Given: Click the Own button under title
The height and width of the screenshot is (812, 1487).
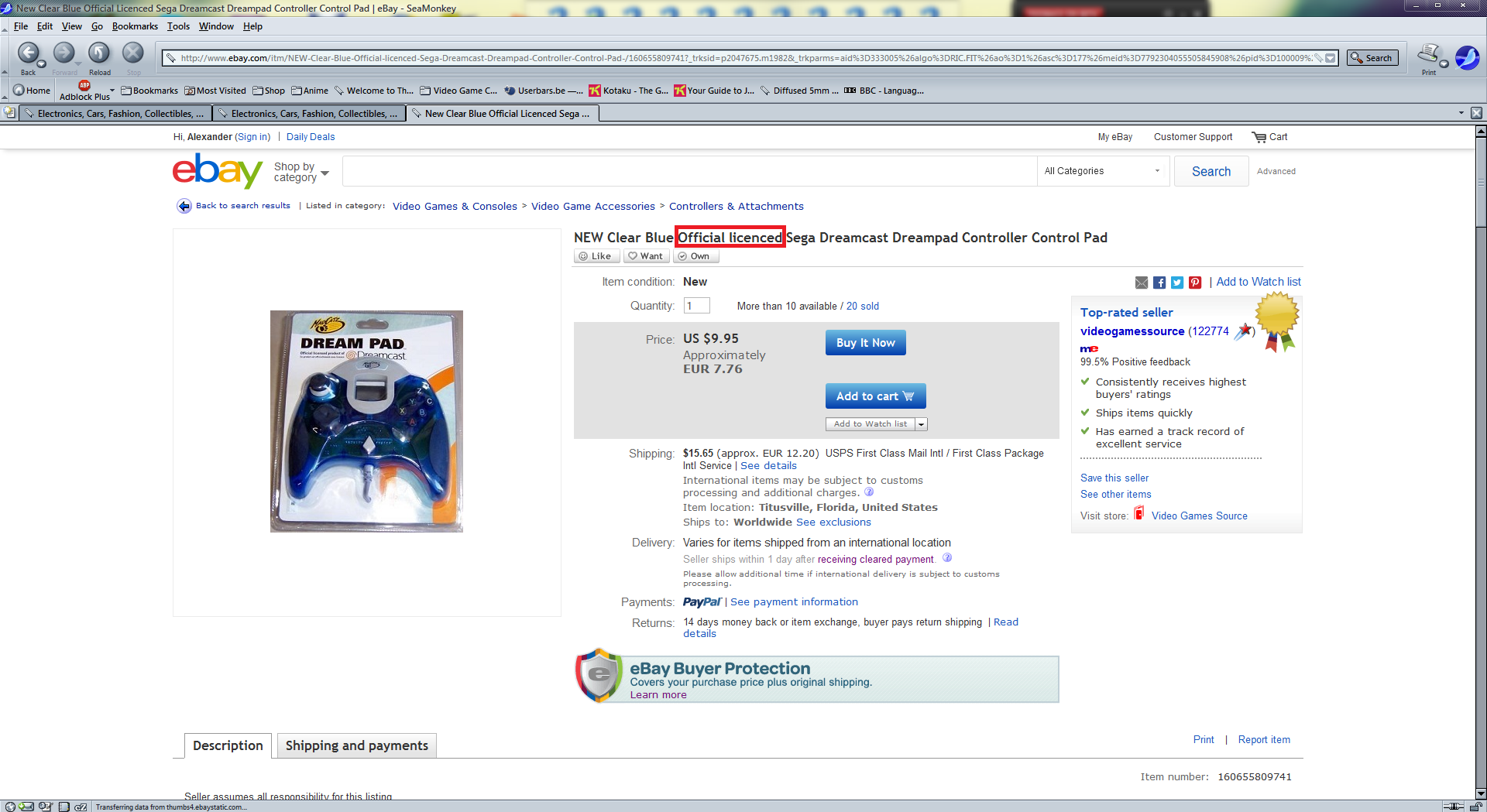Looking at the screenshot, I should click(695, 256).
